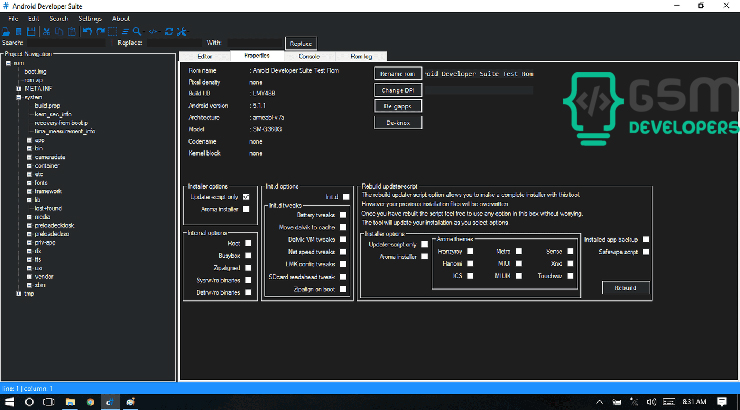Click the copy toolbar icon
This screenshot has width=740, height=410.
pyautogui.click(x=59, y=32)
